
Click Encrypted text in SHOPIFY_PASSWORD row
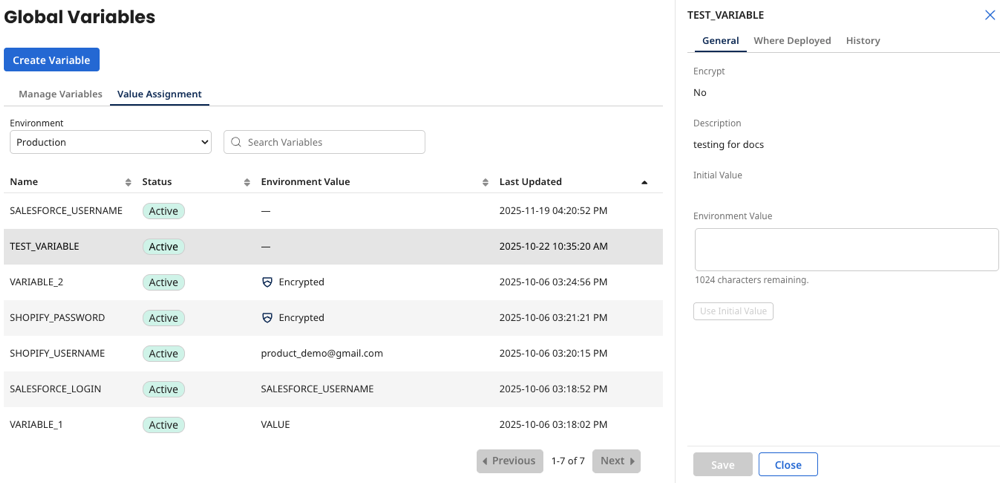tap(302, 318)
